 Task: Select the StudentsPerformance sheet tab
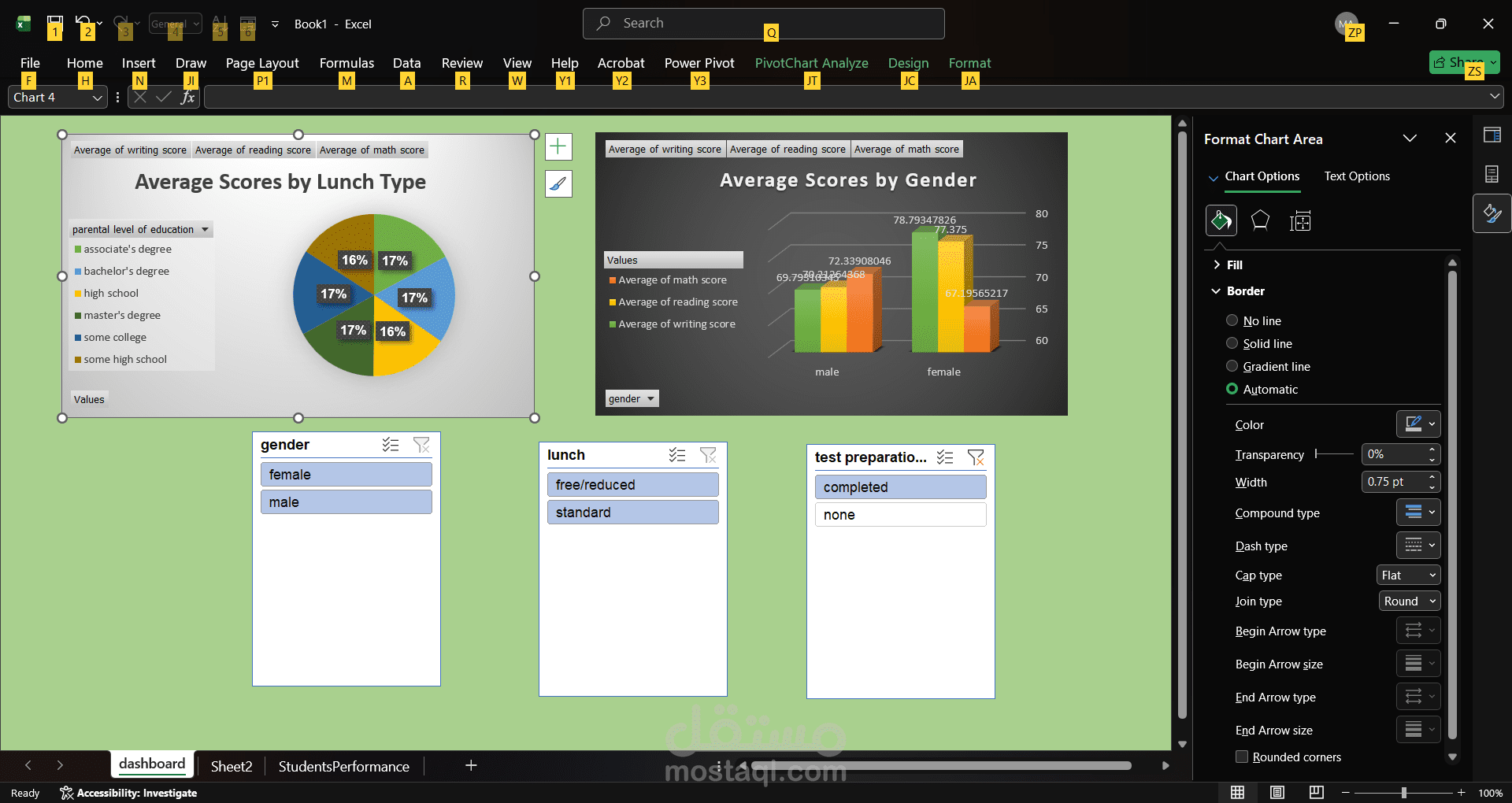343,766
